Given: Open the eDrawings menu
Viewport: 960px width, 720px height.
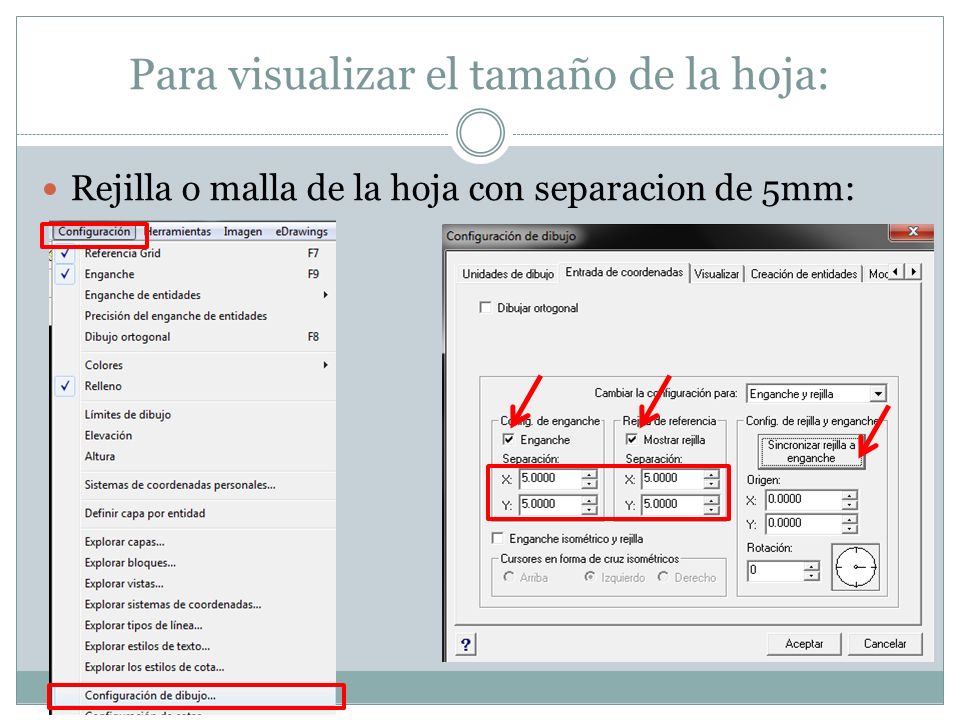Looking at the screenshot, I should (301, 231).
